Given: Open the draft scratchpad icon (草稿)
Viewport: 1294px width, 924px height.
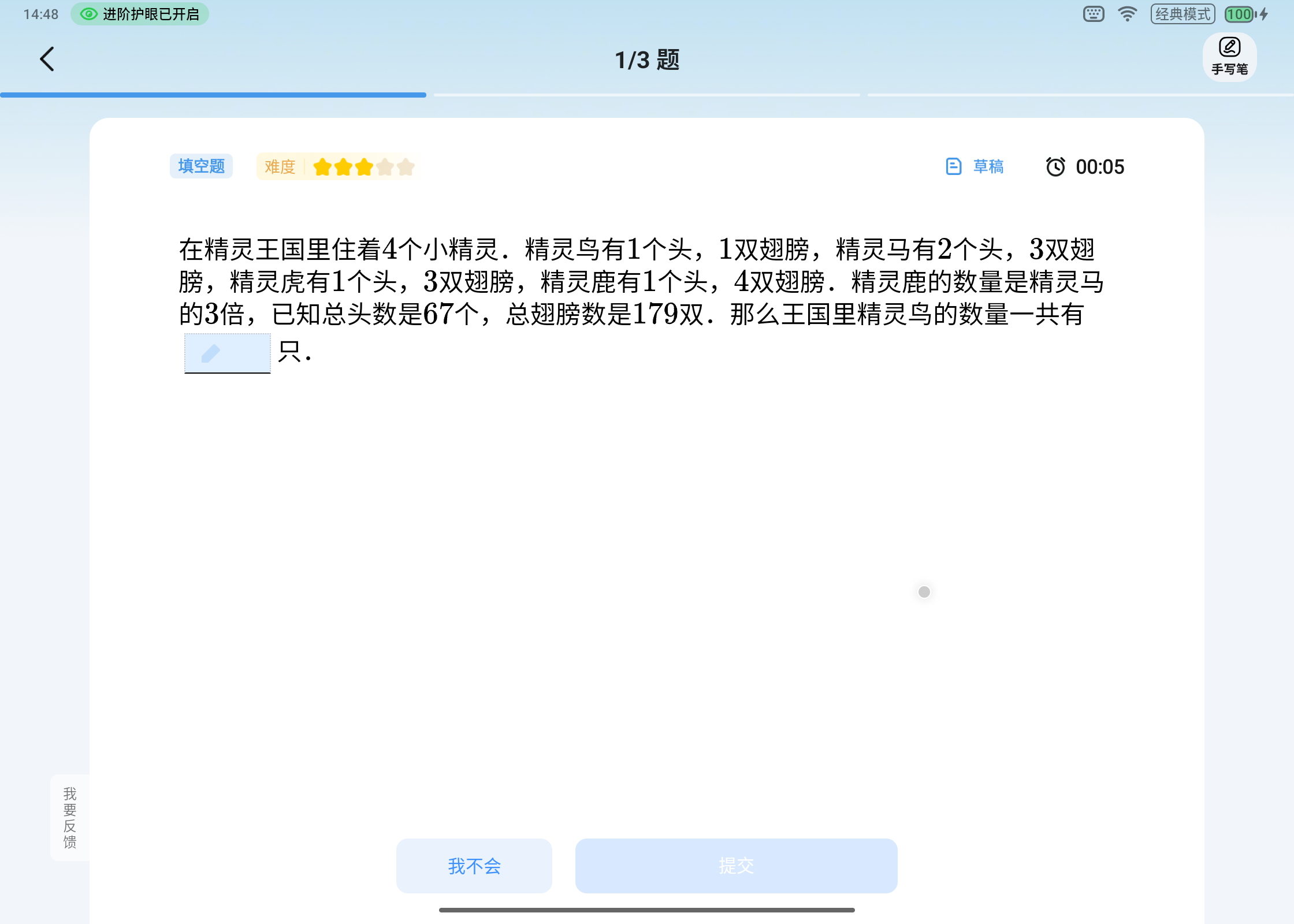Looking at the screenshot, I should (954, 167).
